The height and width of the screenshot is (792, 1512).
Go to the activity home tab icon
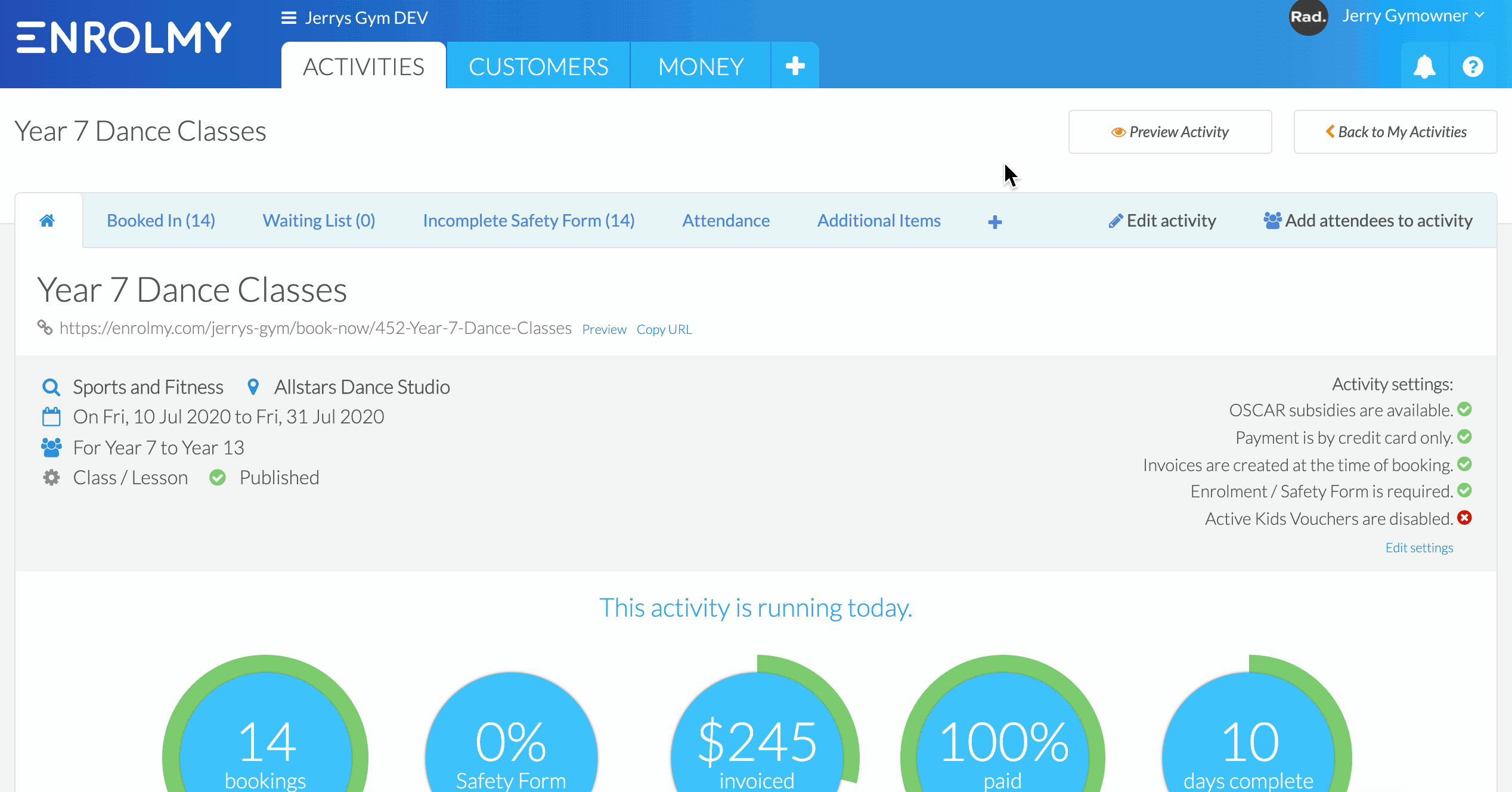click(47, 221)
